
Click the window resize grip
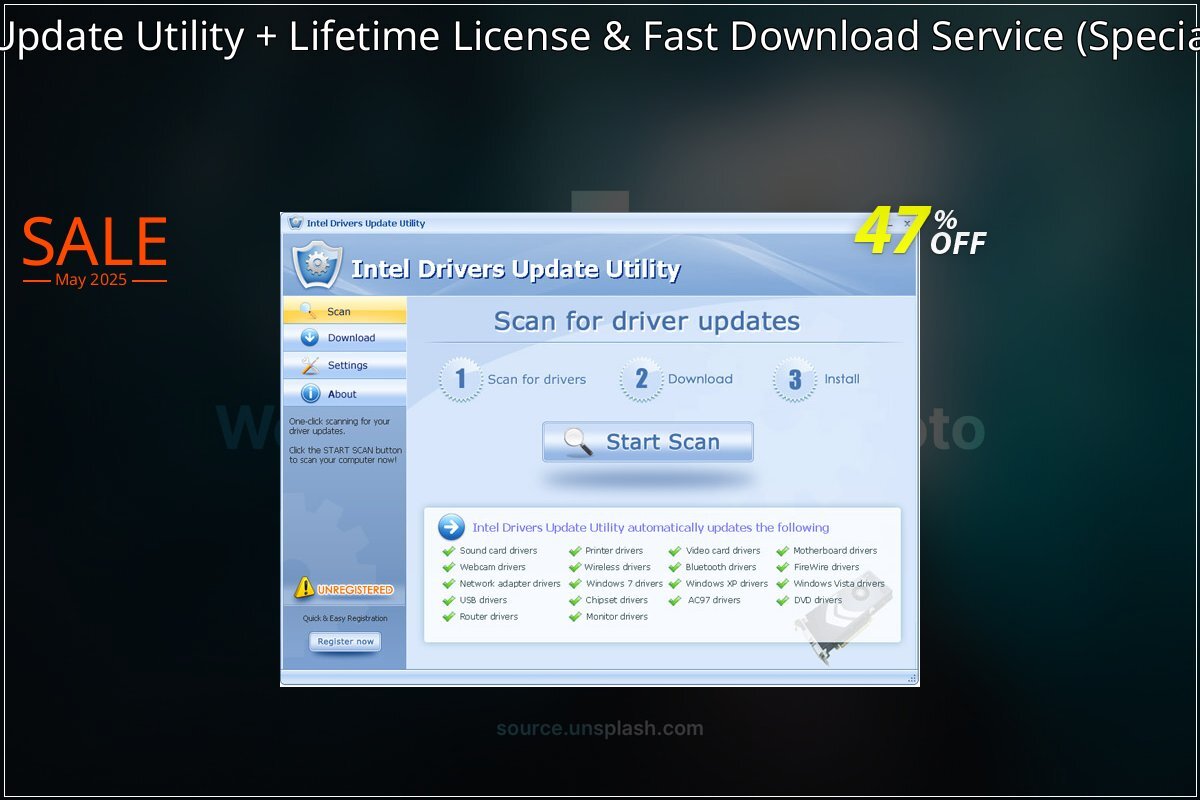pyautogui.click(x=912, y=678)
